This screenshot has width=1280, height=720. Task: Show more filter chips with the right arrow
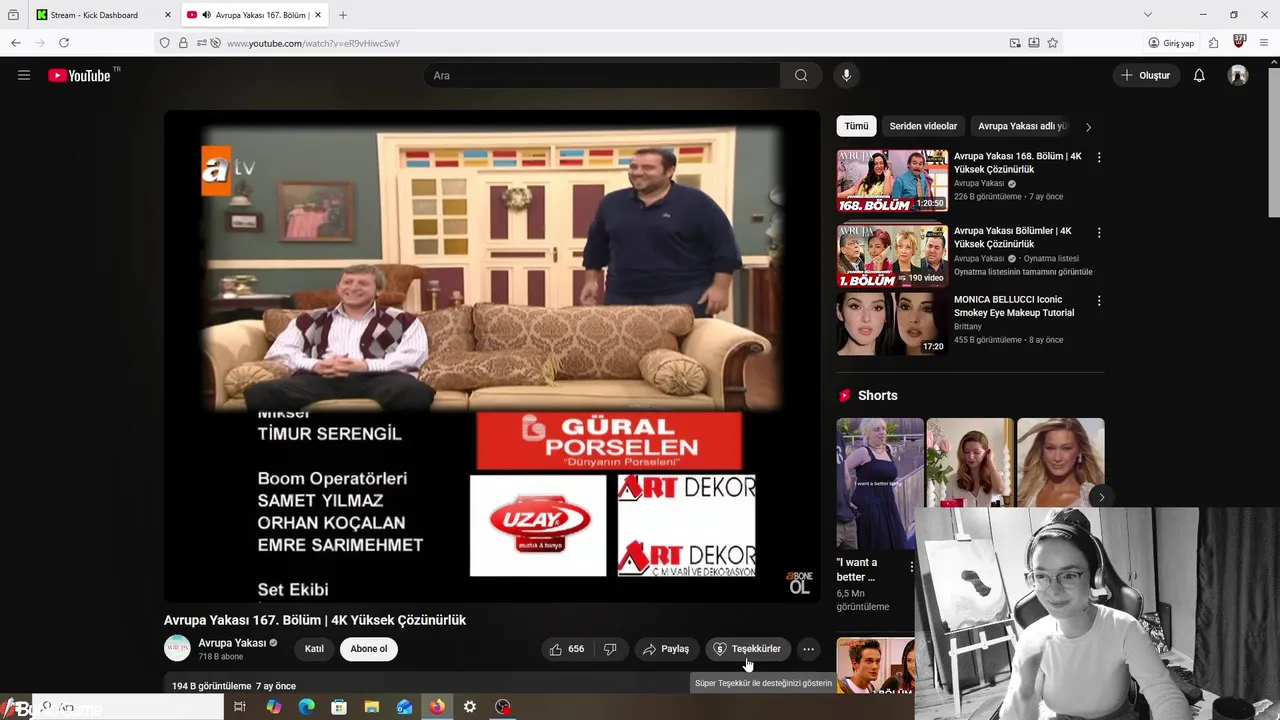pyautogui.click(x=1088, y=127)
